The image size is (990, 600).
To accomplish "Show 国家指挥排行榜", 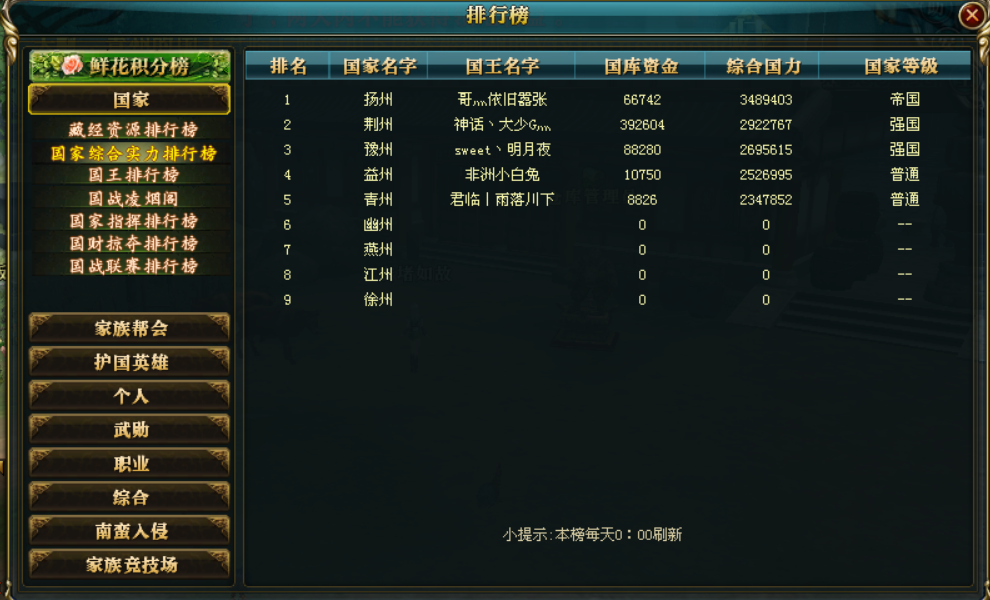I will pyautogui.click(x=133, y=221).
